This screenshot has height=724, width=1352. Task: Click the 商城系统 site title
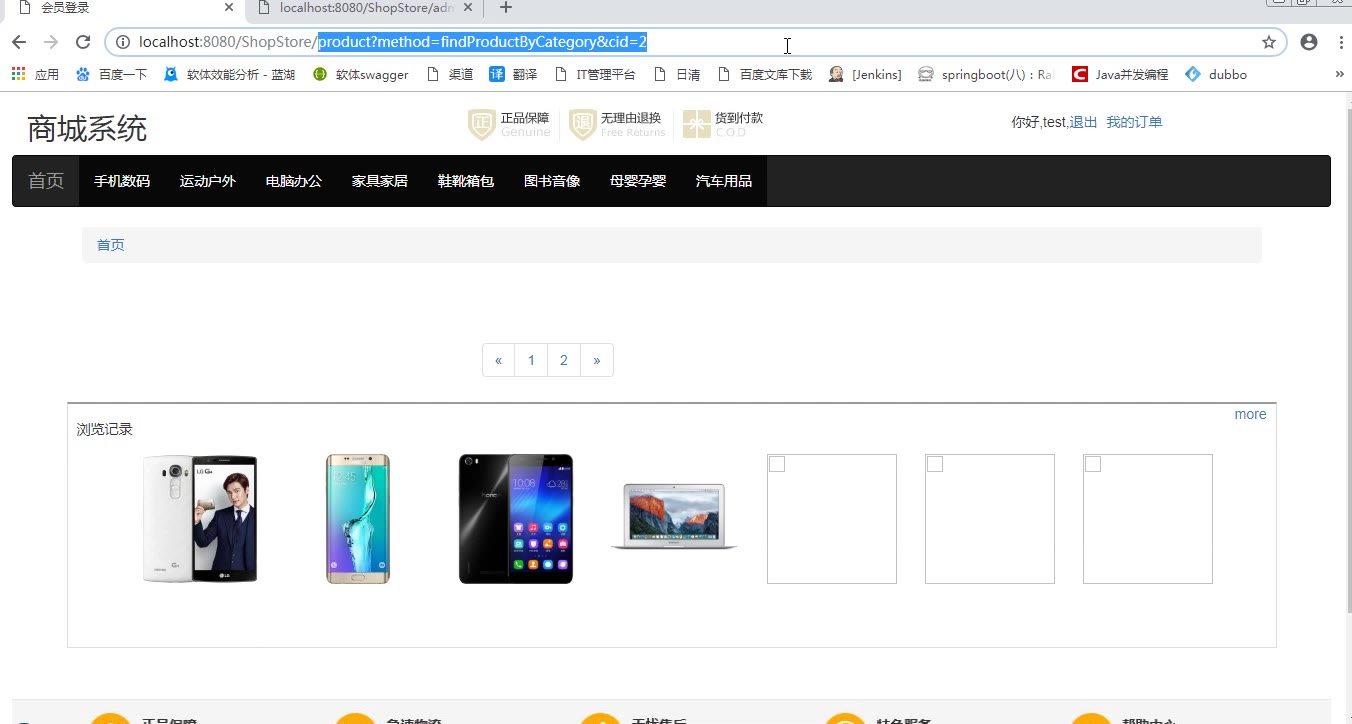click(x=87, y=129)
